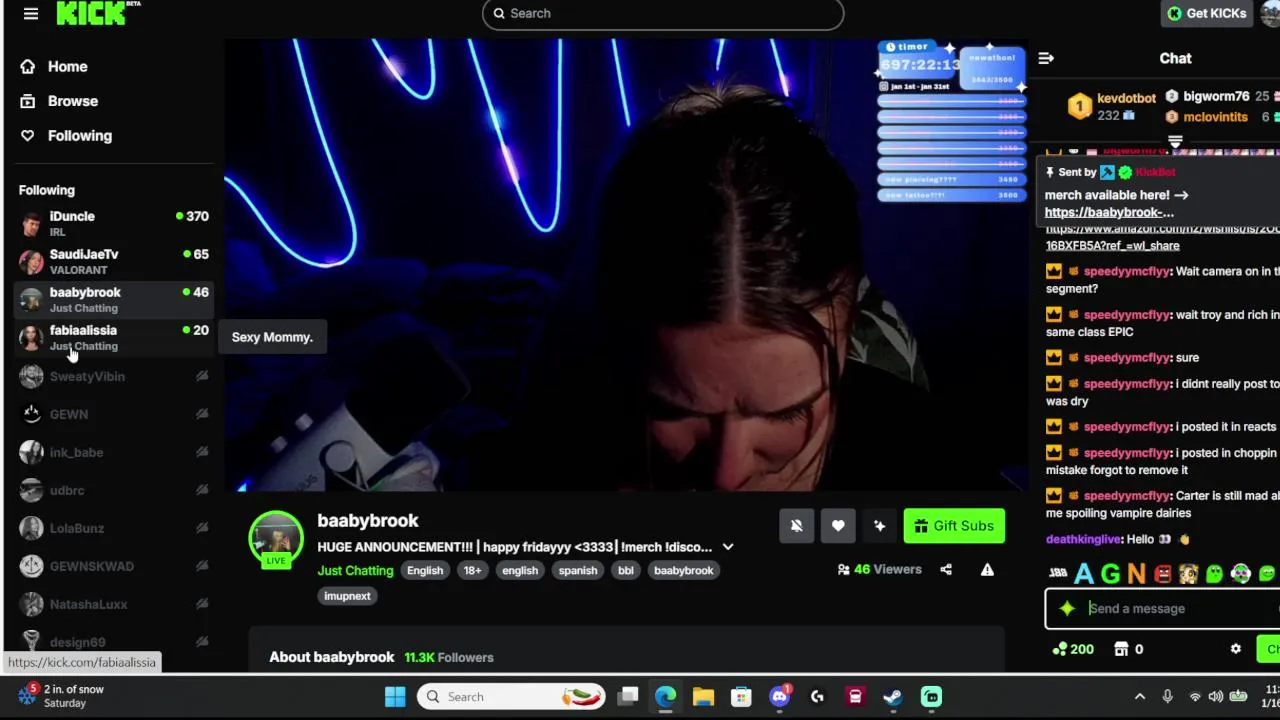Click the 18+ tag

(x=472, y=570)
